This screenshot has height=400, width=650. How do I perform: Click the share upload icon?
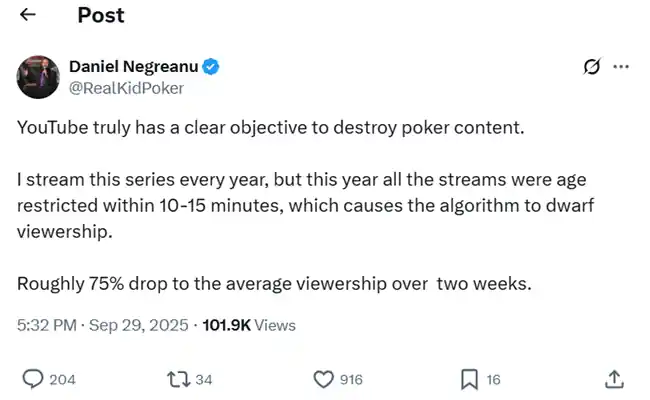615,379
